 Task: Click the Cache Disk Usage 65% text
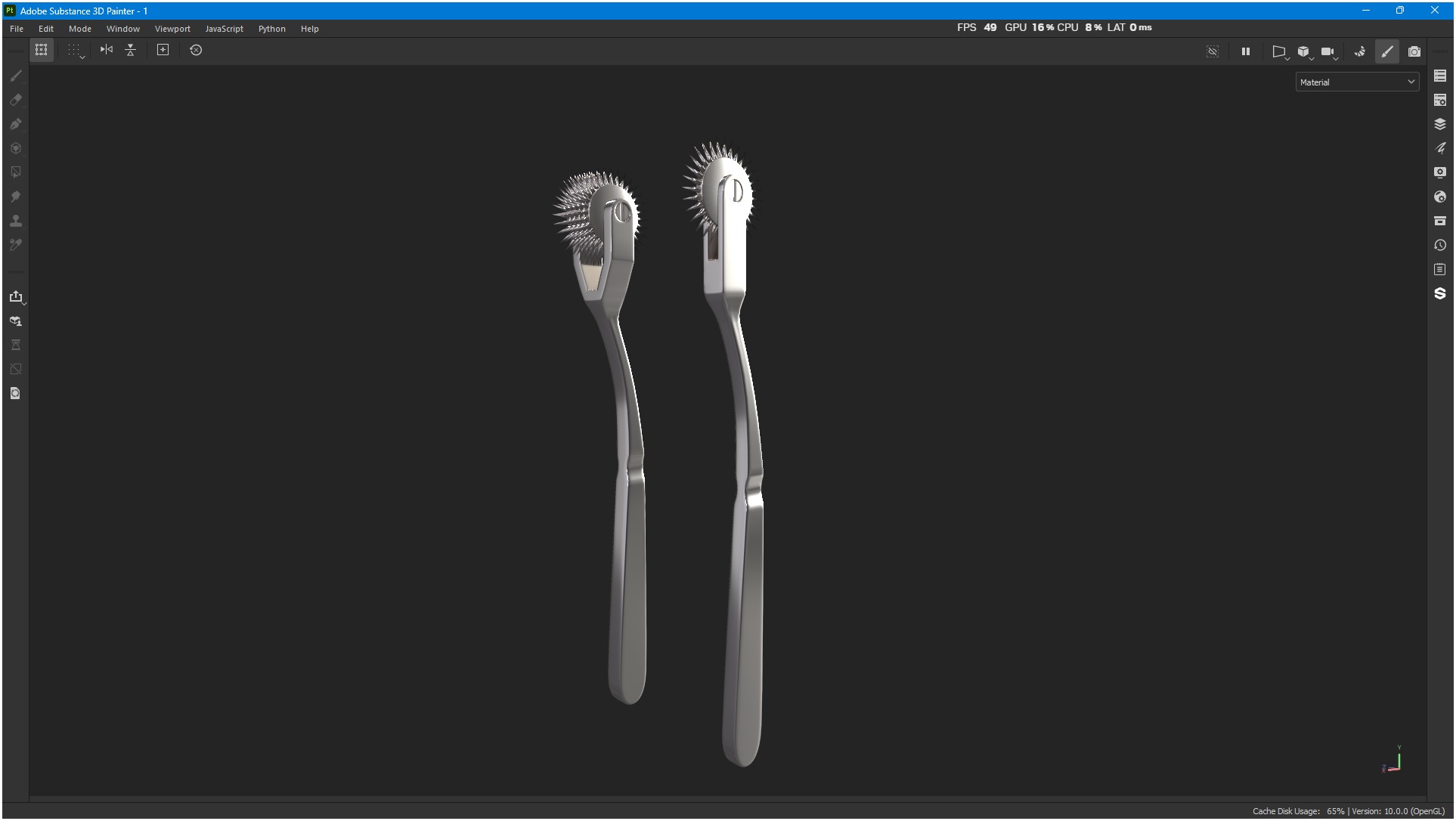click(1298, 812)
